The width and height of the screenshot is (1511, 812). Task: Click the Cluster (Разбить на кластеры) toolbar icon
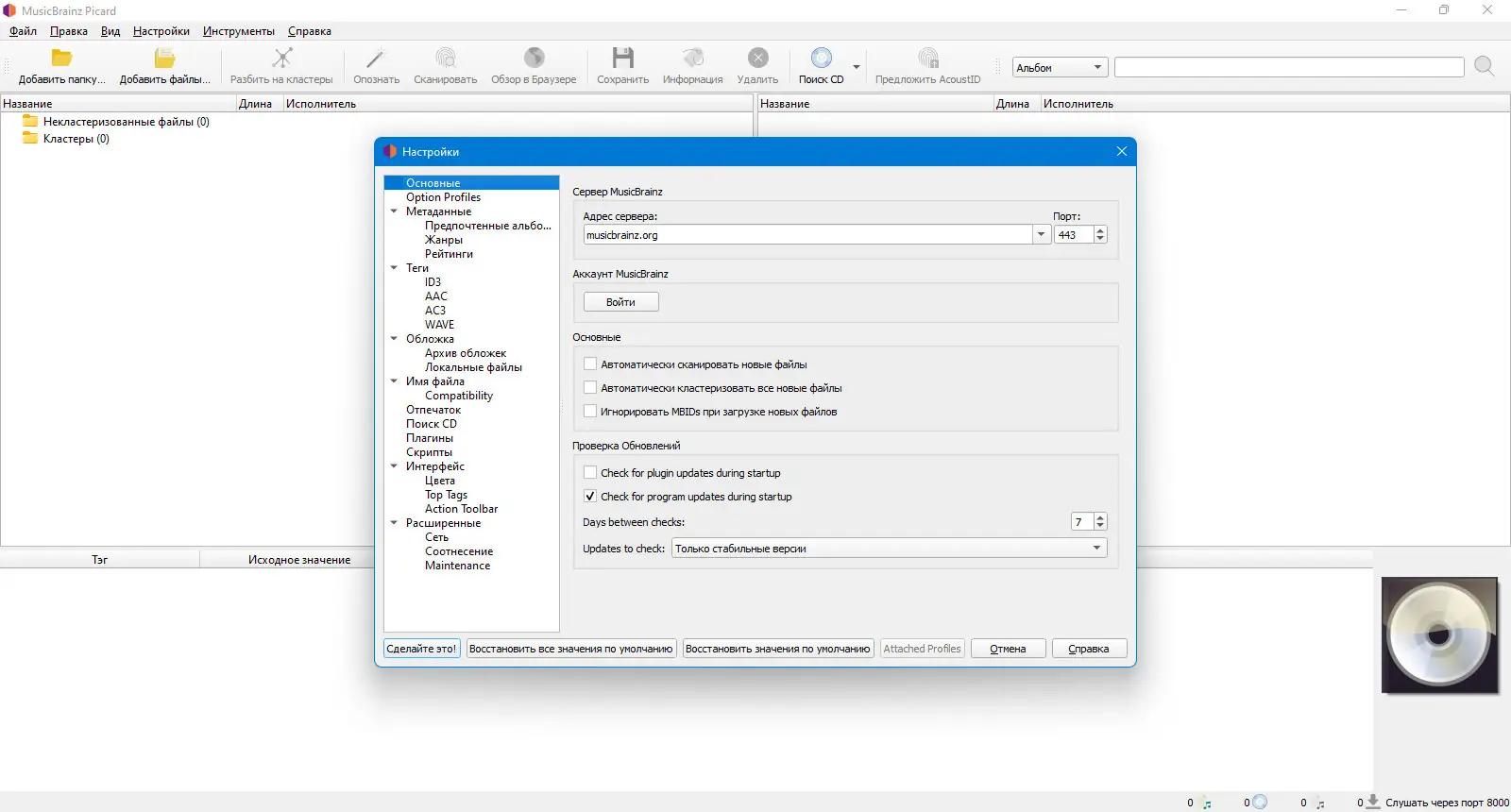click(x=281, y=59)
